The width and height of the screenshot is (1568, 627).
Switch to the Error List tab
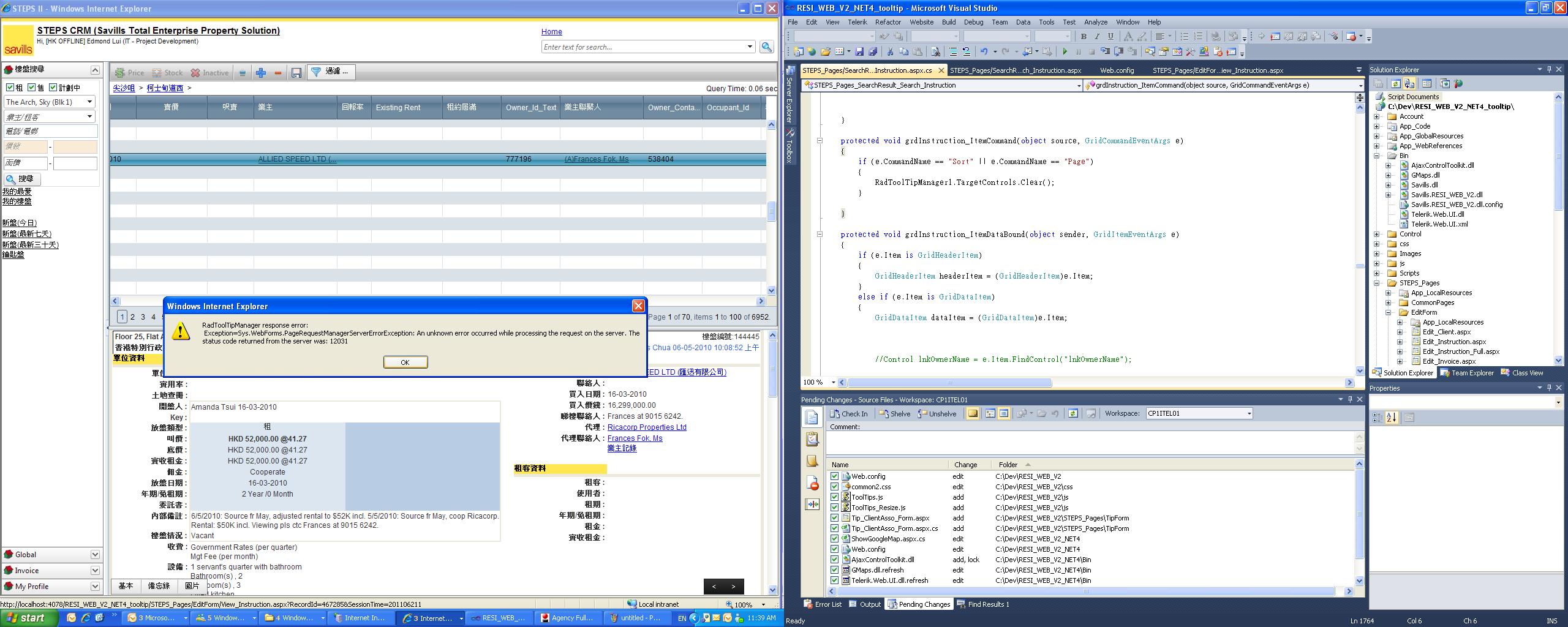coord(823,604)
